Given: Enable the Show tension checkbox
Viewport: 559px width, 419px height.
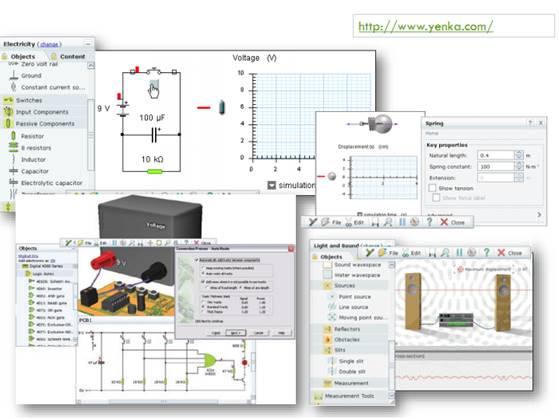Looking at the screenshot, I should coord(432,188).
